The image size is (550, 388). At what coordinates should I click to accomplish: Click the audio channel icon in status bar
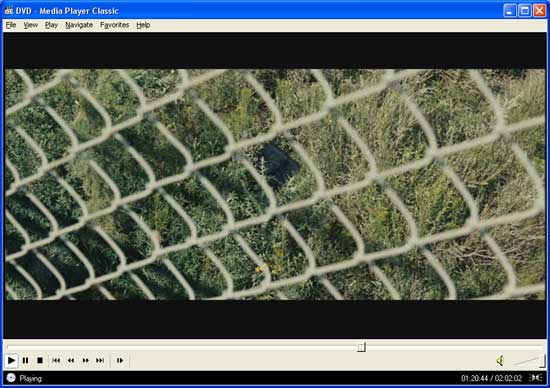536,378
